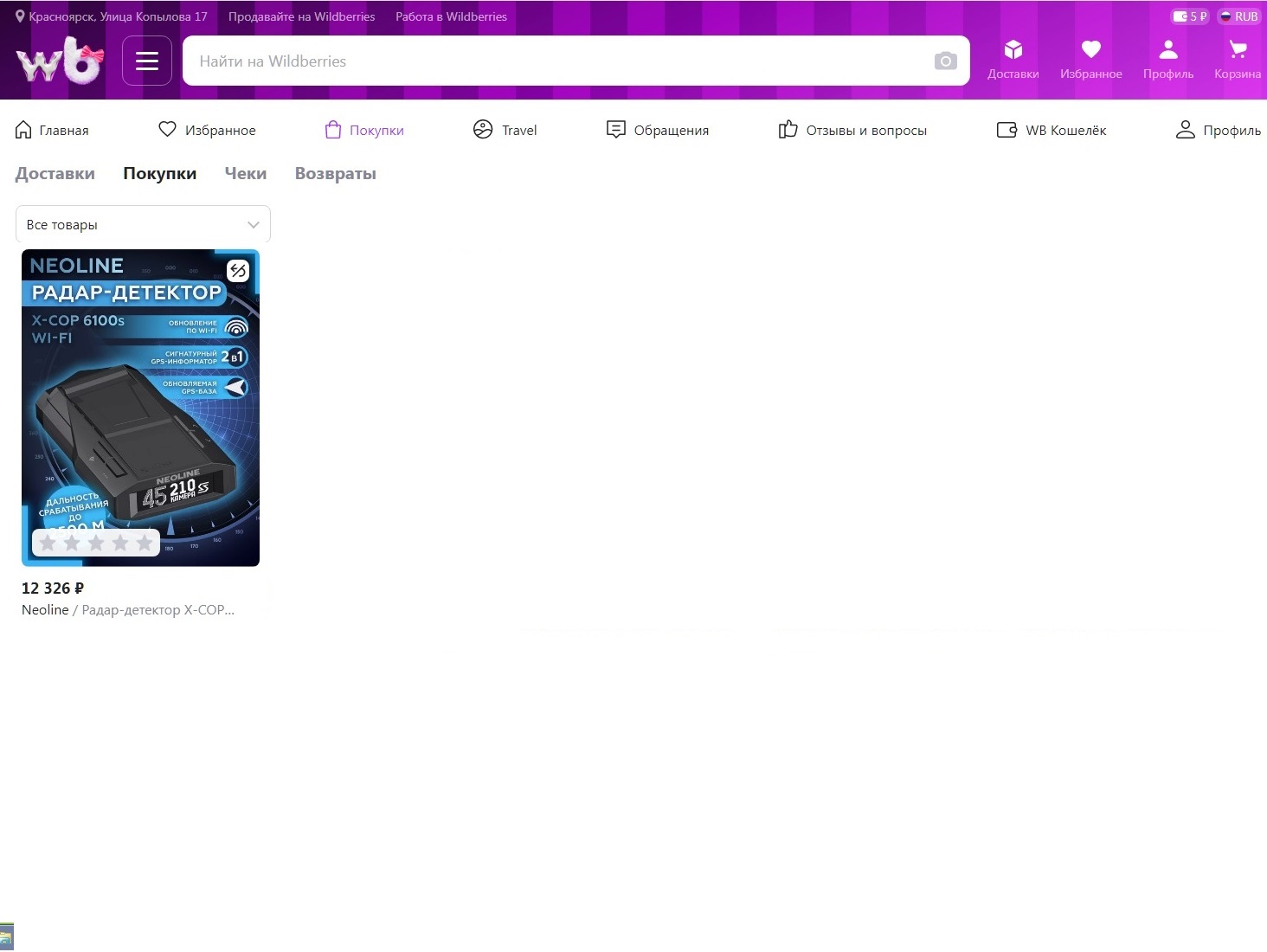1267x952 pixels.
Task: Open Работа в Wildberries link
Action: pos(452,16)
